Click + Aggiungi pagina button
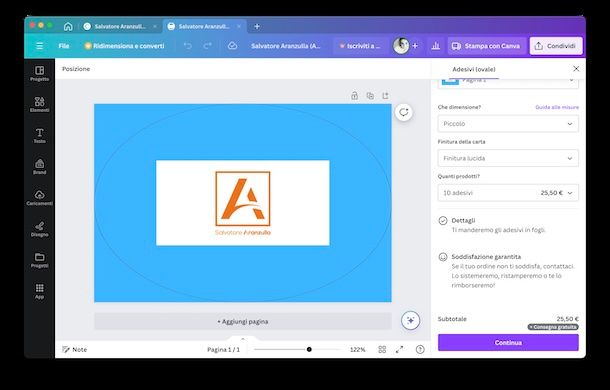 243,321
